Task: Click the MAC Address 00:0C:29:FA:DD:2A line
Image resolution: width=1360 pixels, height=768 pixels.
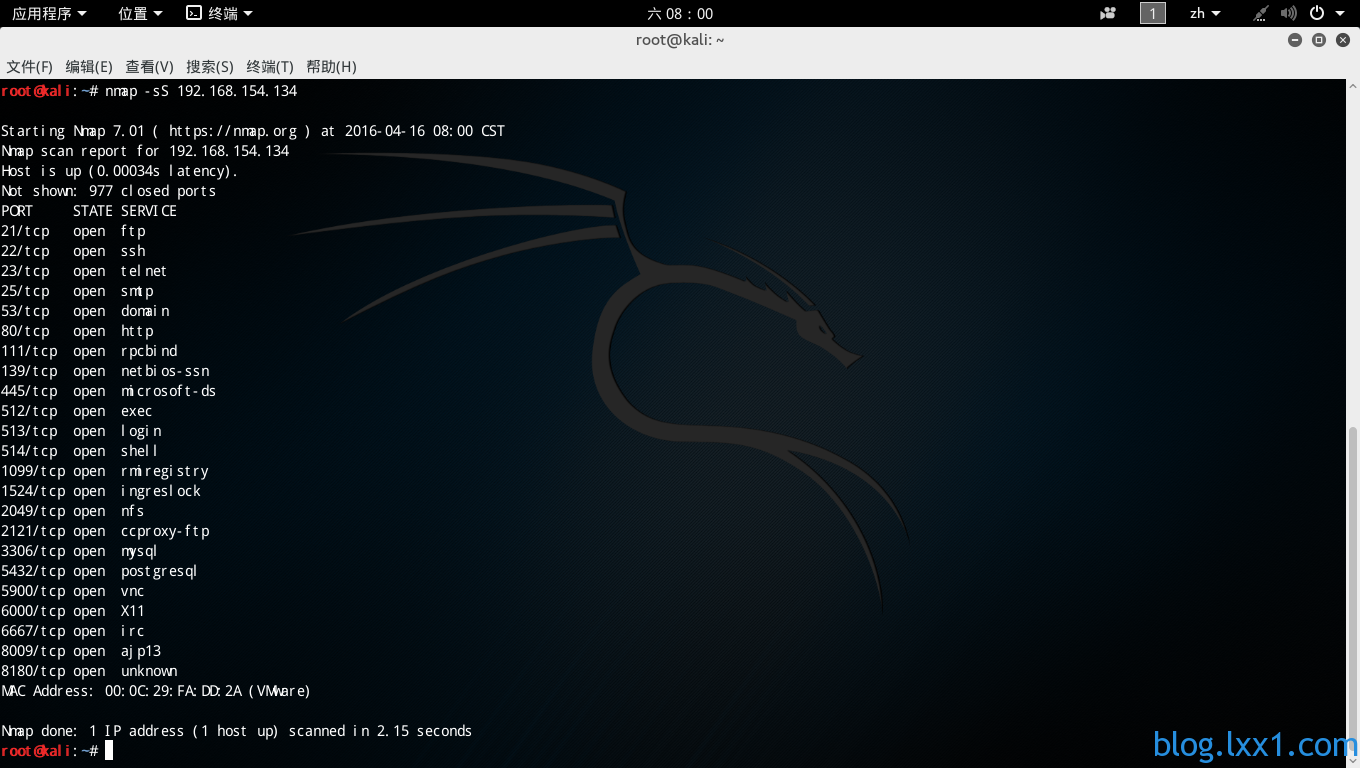Action: pos(156,691)
